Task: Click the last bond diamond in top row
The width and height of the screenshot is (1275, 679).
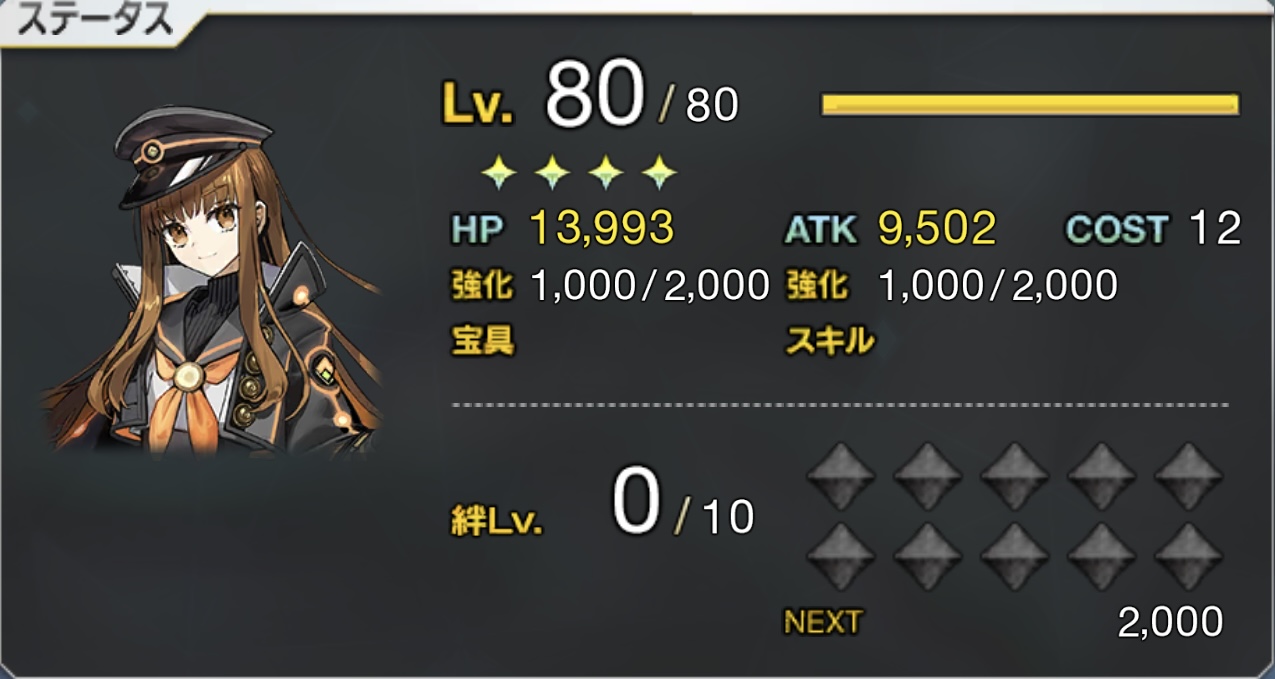Action: 1188,475
